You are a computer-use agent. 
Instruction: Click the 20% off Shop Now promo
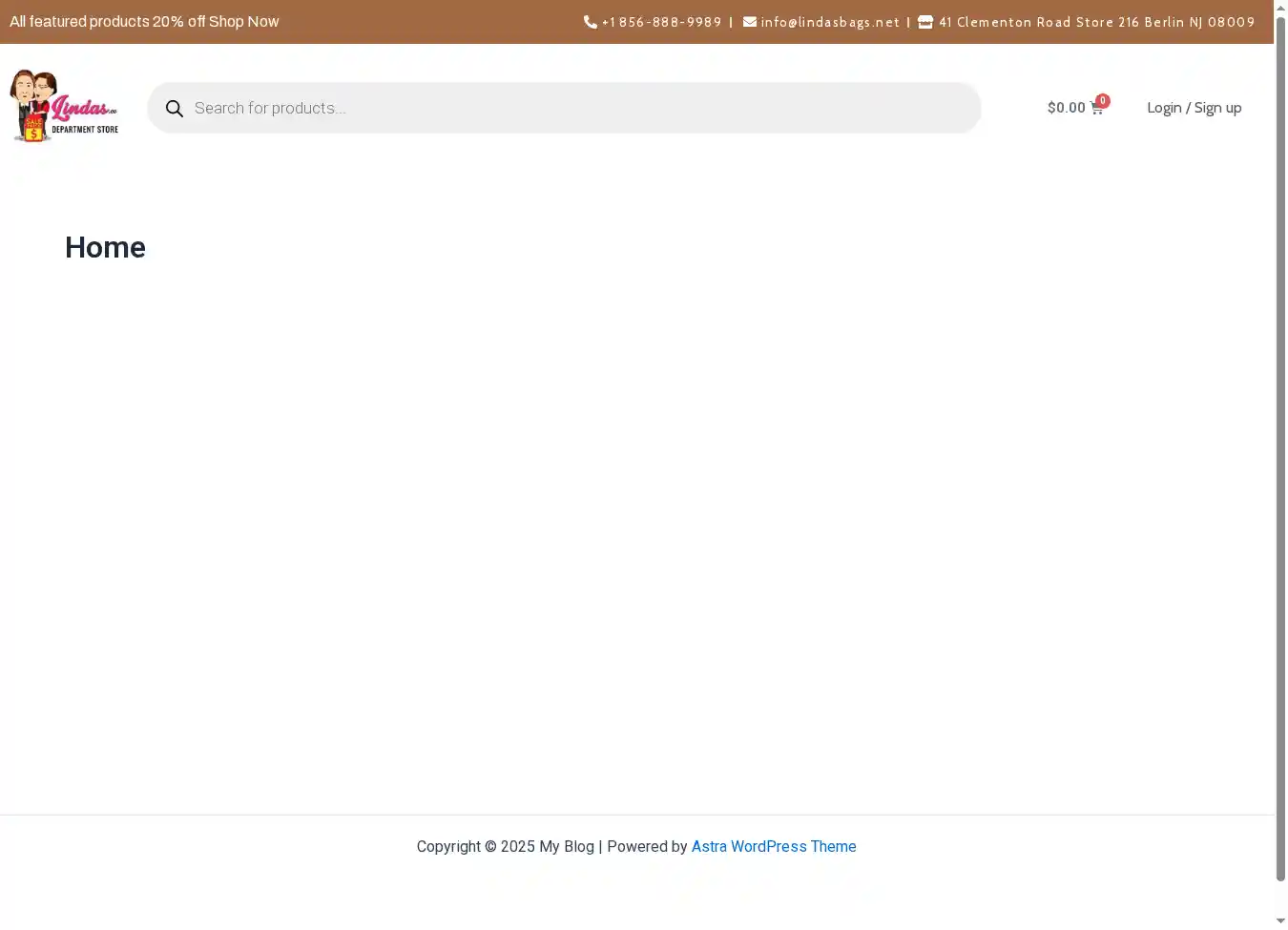pyautogui.click(x=144, y=21)
